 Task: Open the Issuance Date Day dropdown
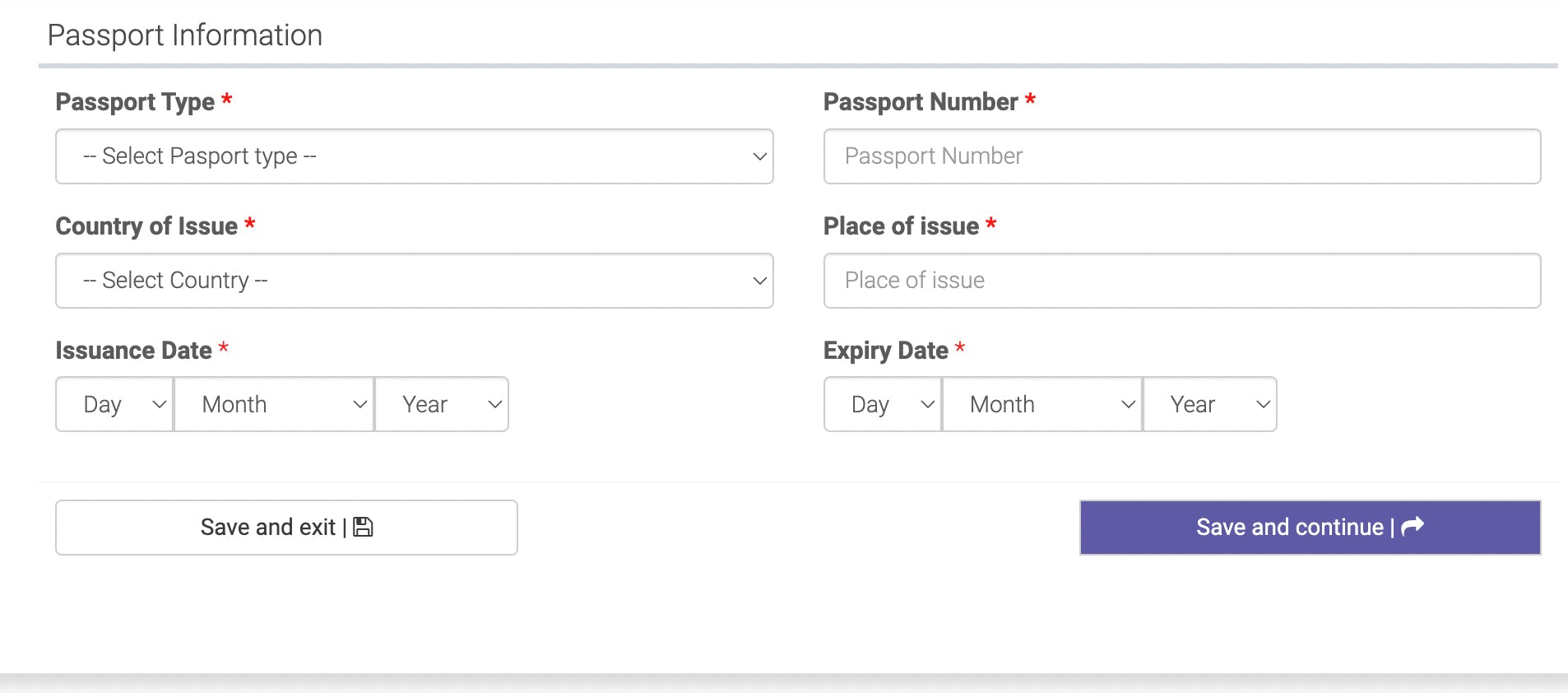(114, 404)
